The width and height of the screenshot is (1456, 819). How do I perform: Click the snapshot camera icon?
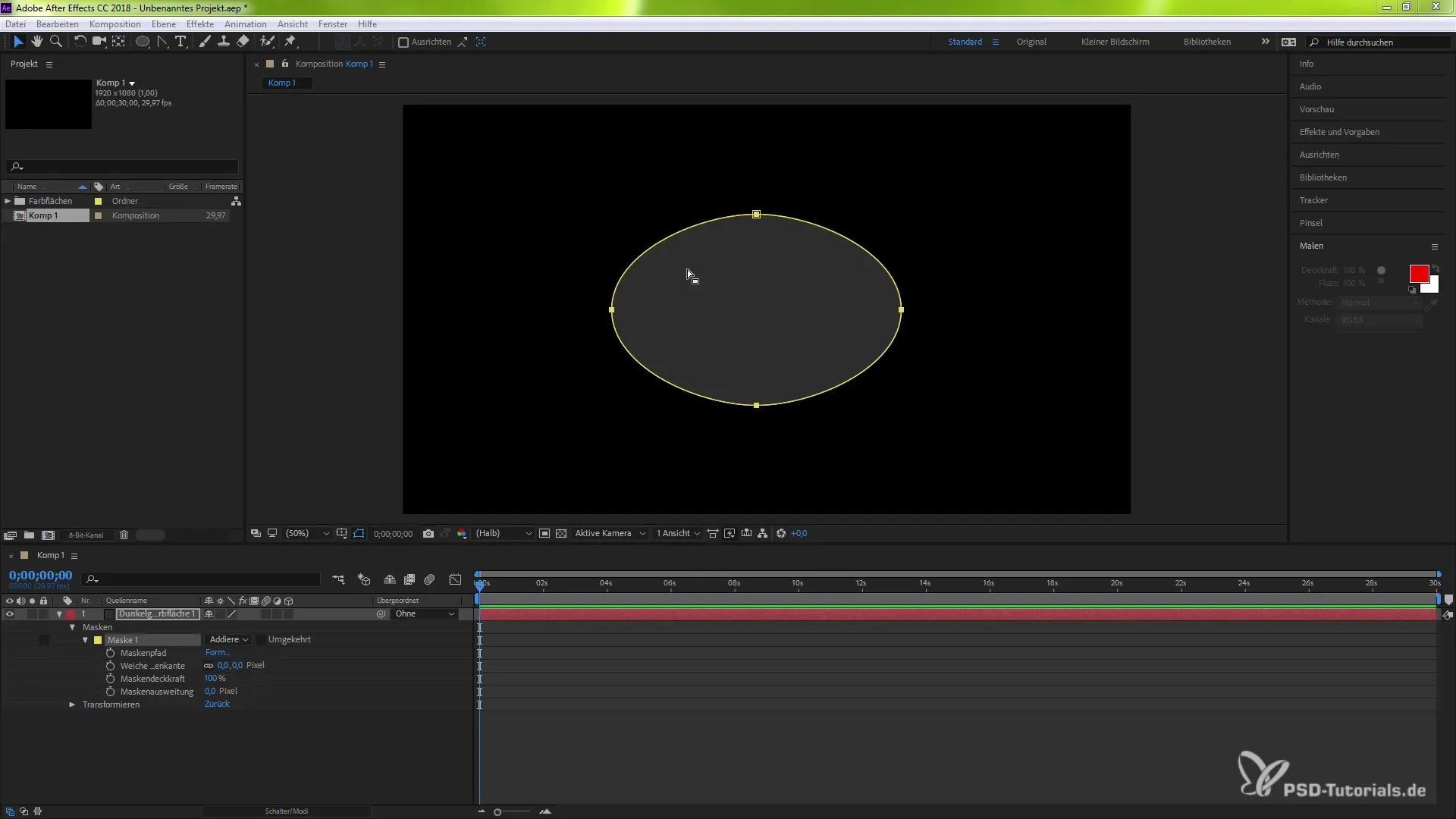[x=428, y=534]
